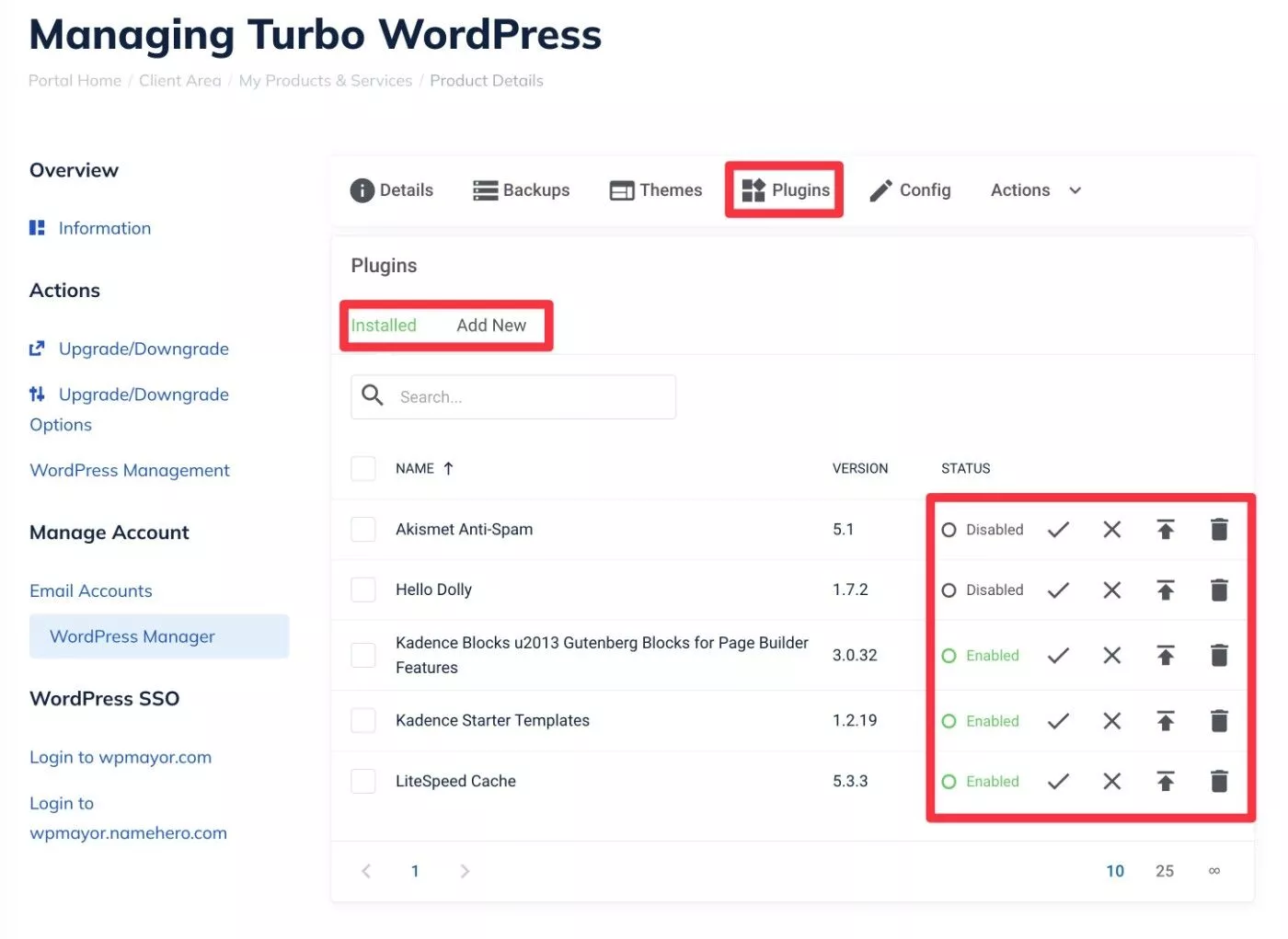Switch to the Add New plugins sub-tab
Image resolution: width=1288 pixels, height=939 pixels.
pos(491,326)
